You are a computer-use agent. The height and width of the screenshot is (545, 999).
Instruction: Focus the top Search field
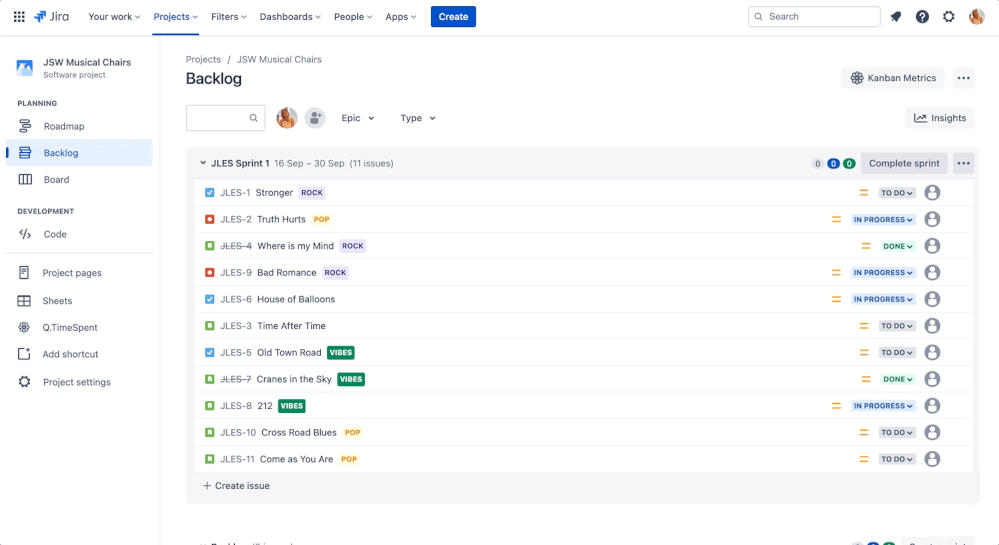click(814, 17)
